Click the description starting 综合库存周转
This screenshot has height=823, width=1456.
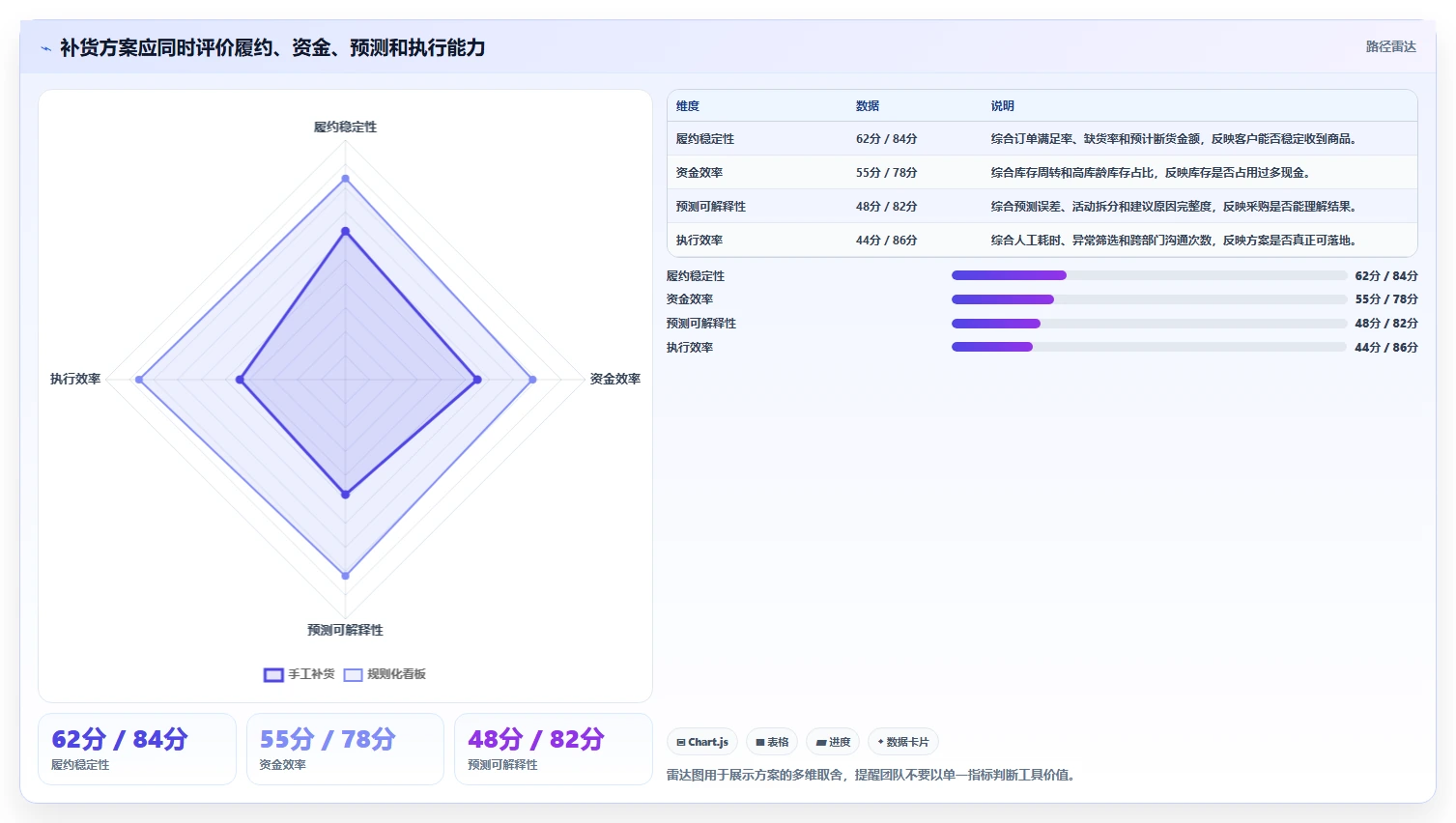coord(1151,173)
